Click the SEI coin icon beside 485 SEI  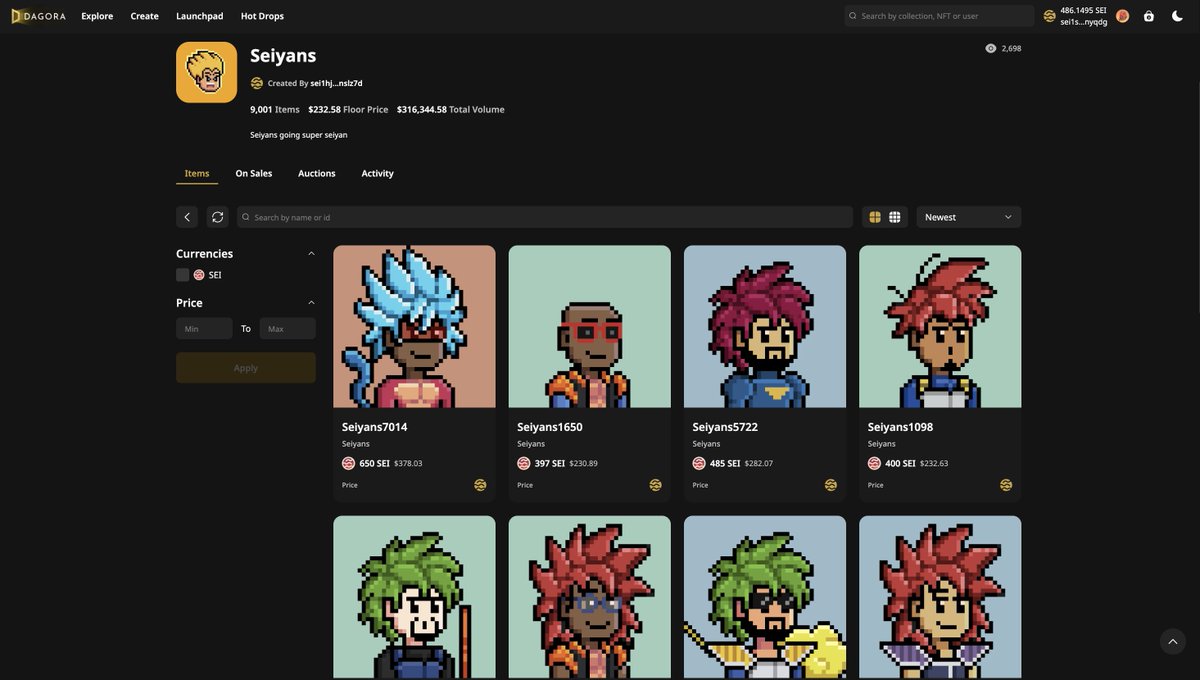coord(699,464)
